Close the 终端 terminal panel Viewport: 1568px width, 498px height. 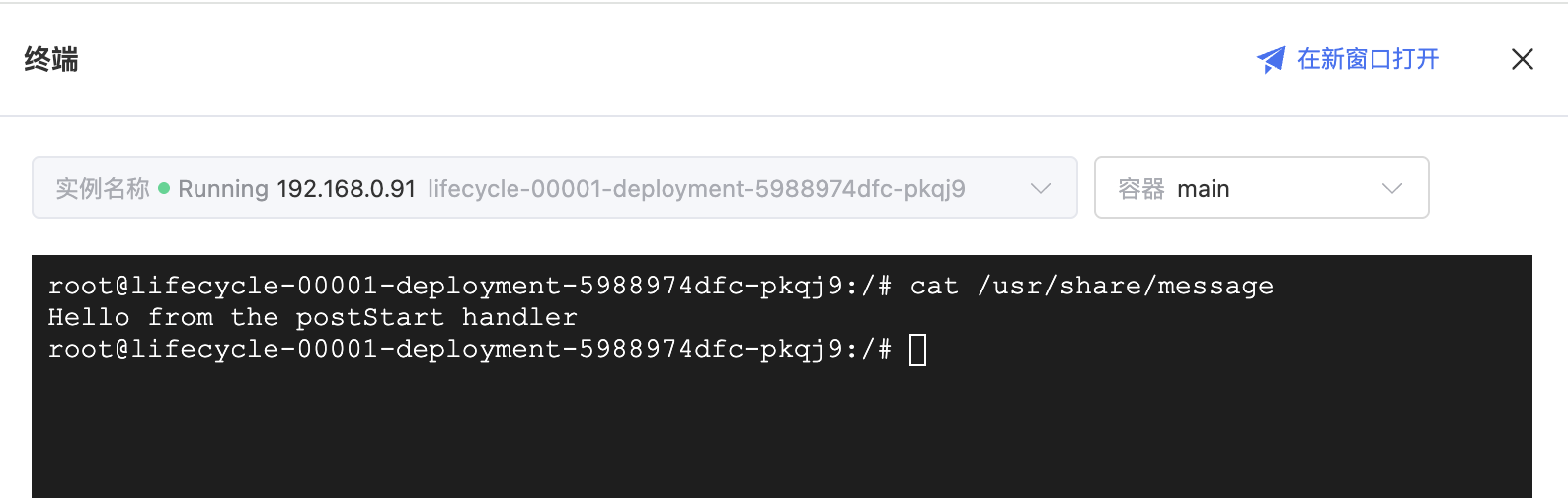point(1522,60)
